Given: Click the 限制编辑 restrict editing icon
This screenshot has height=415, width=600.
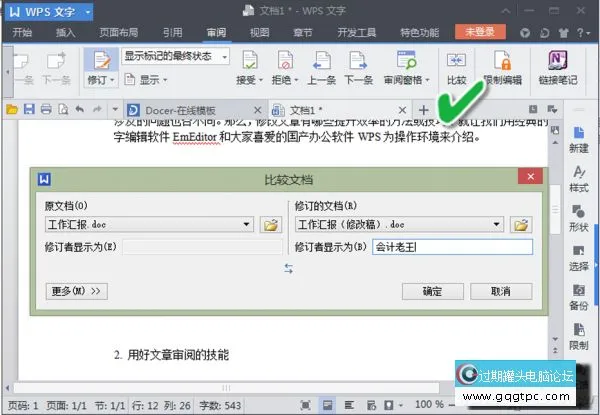Looking at the screenshot, I should 502,60.
